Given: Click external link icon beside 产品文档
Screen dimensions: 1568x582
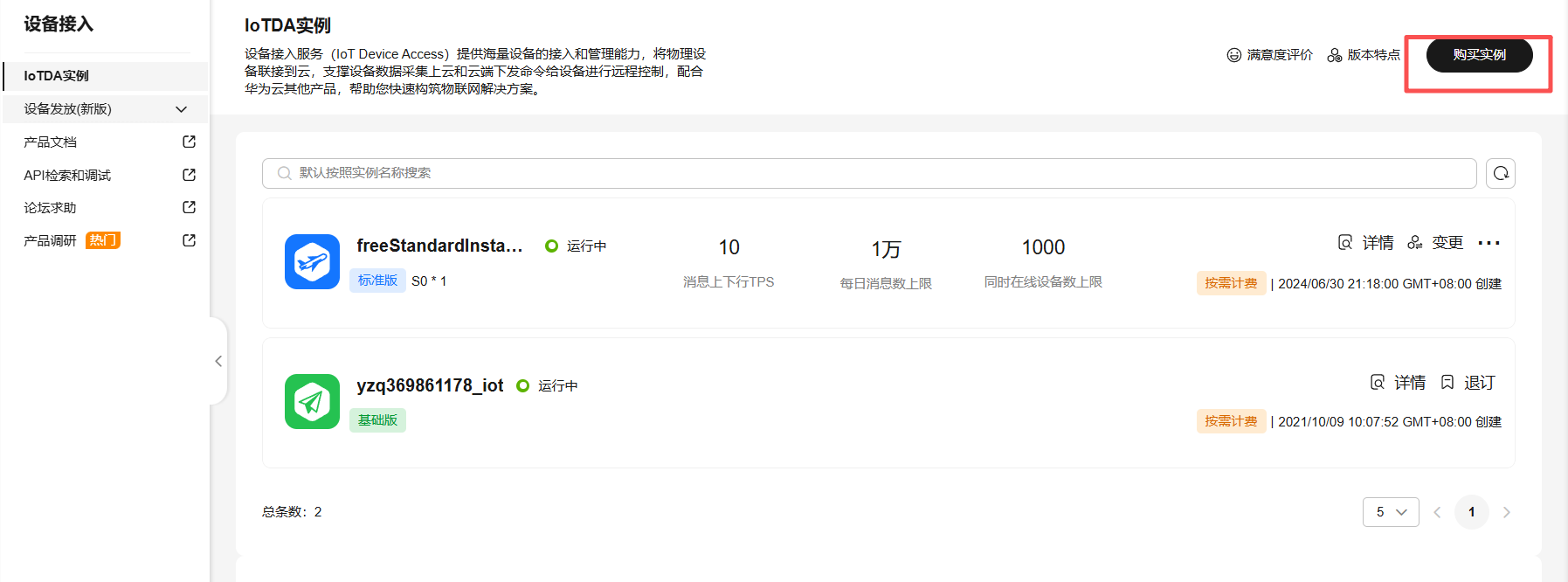Looking at the screenshot, I should pos(189,142).
